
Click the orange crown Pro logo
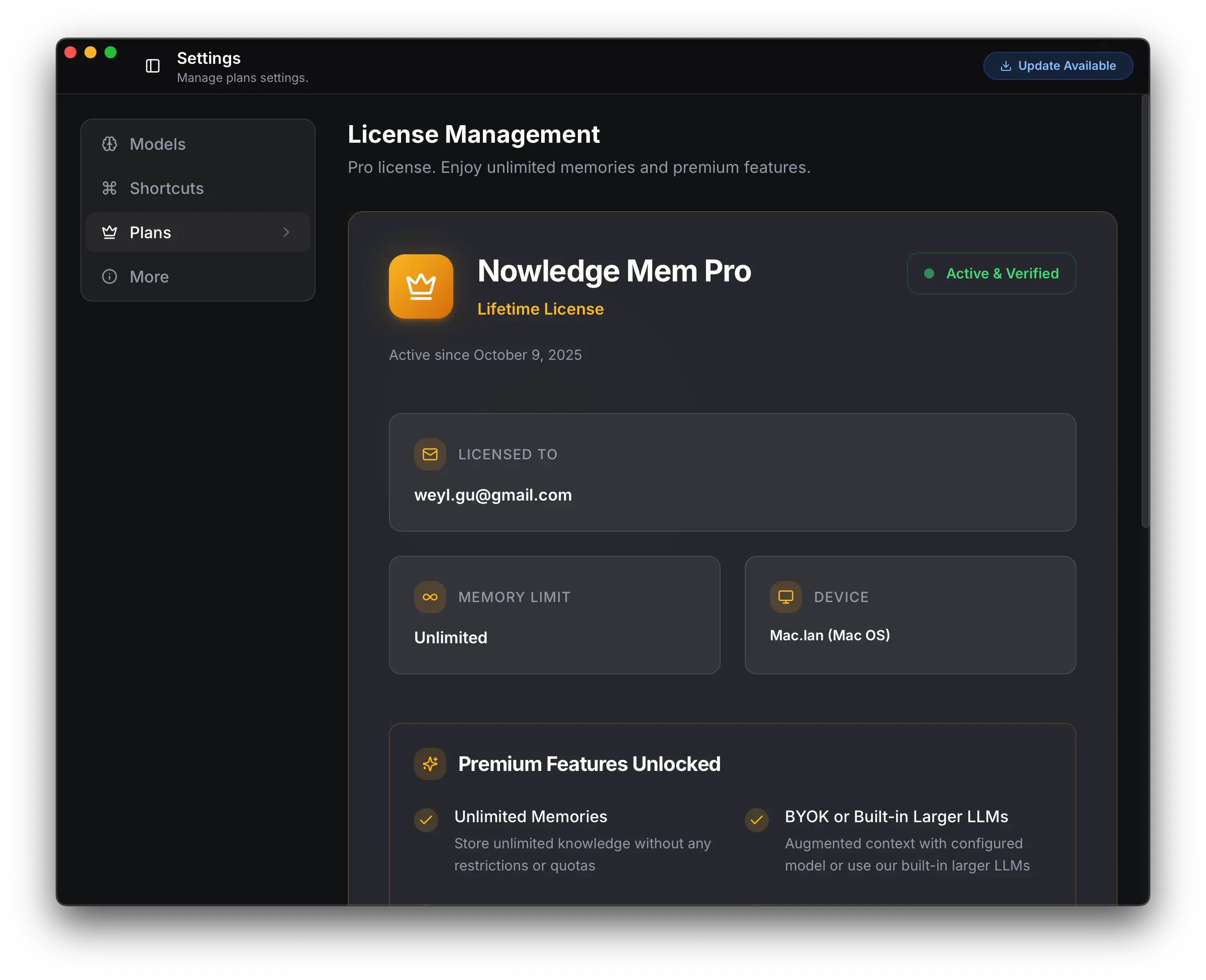(x=421, y=286)
